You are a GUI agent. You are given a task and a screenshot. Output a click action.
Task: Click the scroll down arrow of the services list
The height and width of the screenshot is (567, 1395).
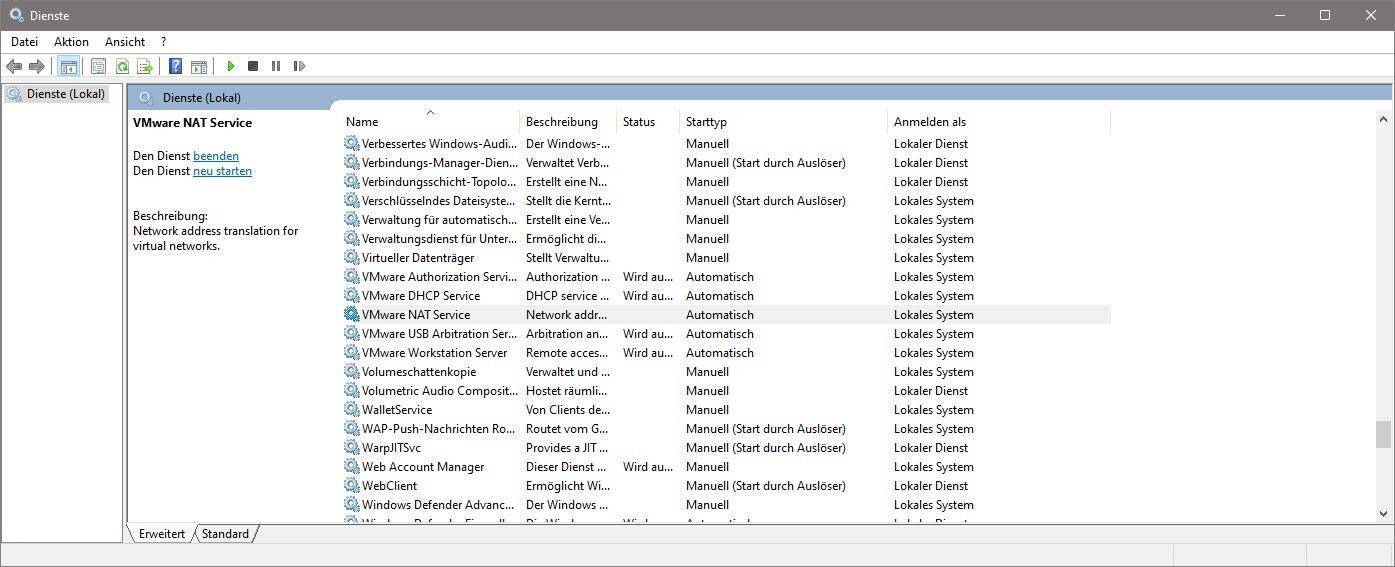[1384, 514]
